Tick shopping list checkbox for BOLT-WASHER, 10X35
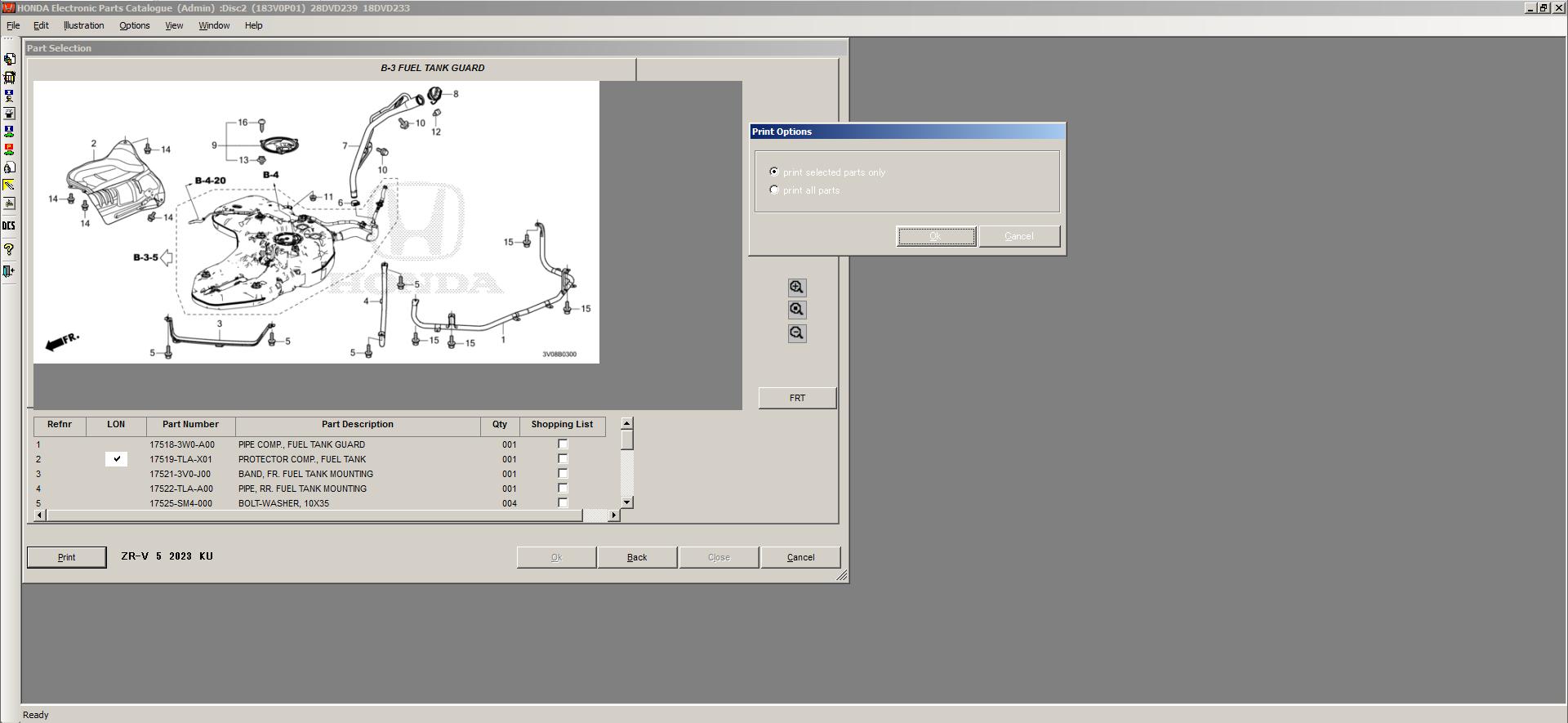 click(x=563, y=503)
